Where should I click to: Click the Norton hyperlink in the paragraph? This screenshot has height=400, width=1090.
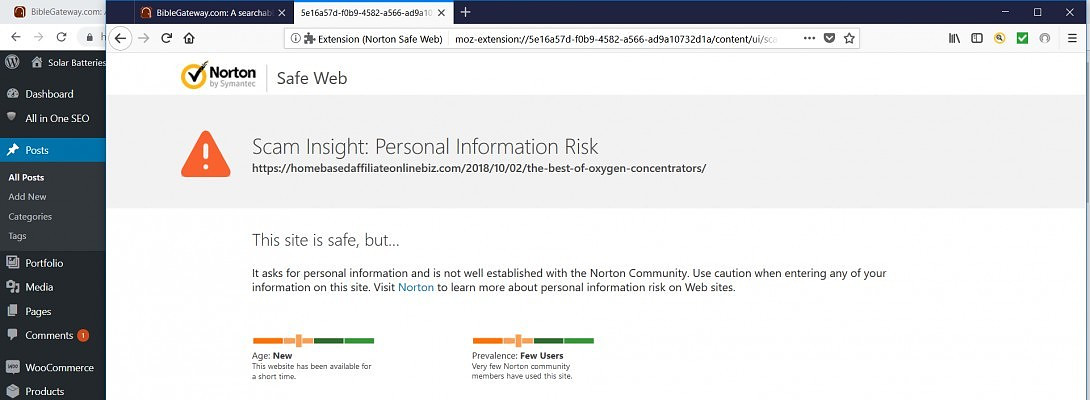point(416,288)
